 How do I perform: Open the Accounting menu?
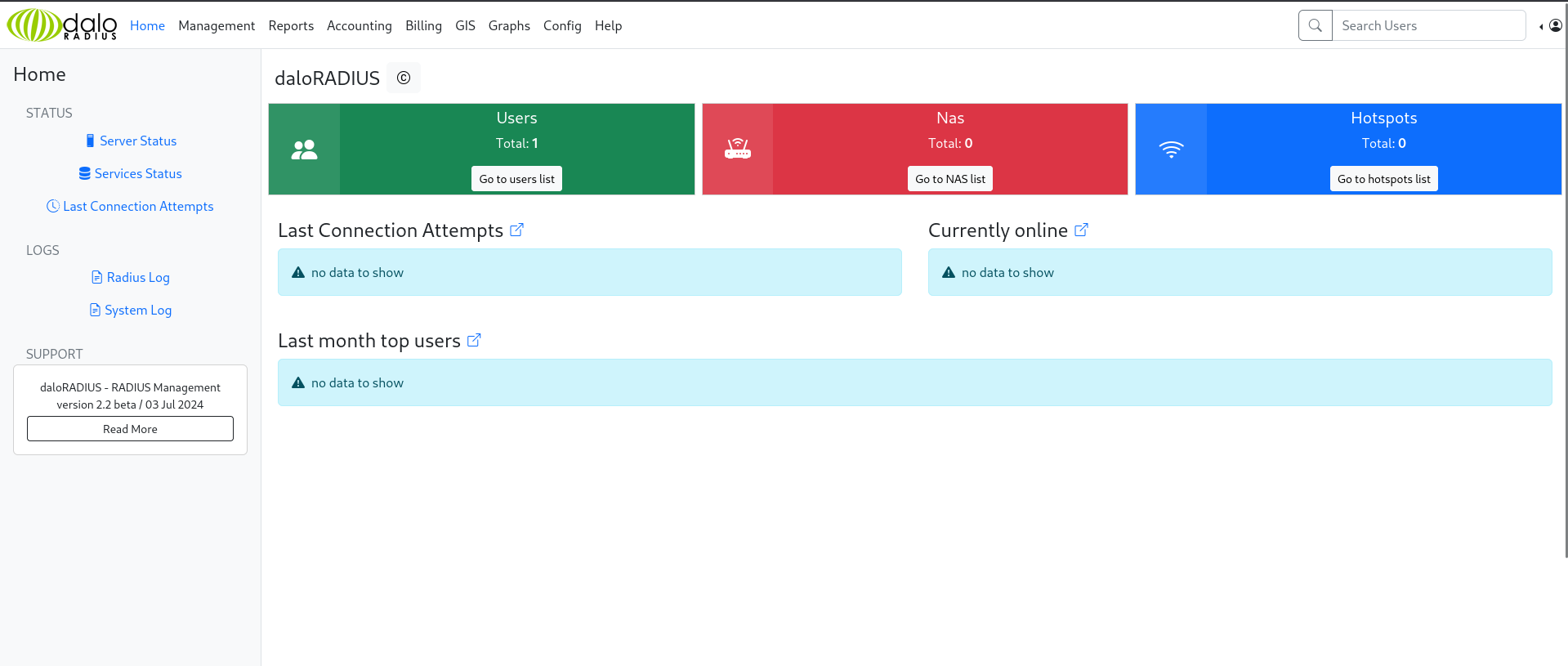point(359,25)
